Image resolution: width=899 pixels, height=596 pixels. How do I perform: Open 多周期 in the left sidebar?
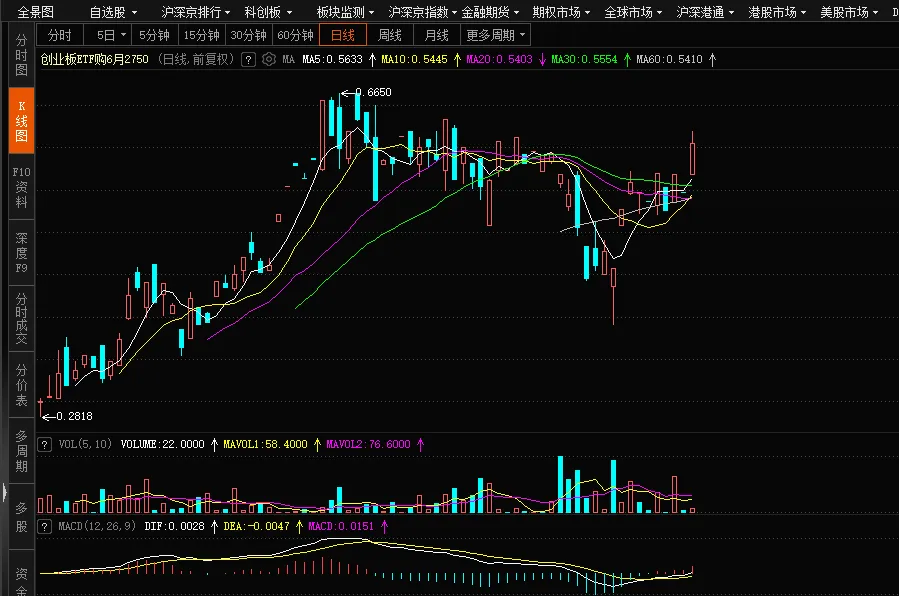21,451
